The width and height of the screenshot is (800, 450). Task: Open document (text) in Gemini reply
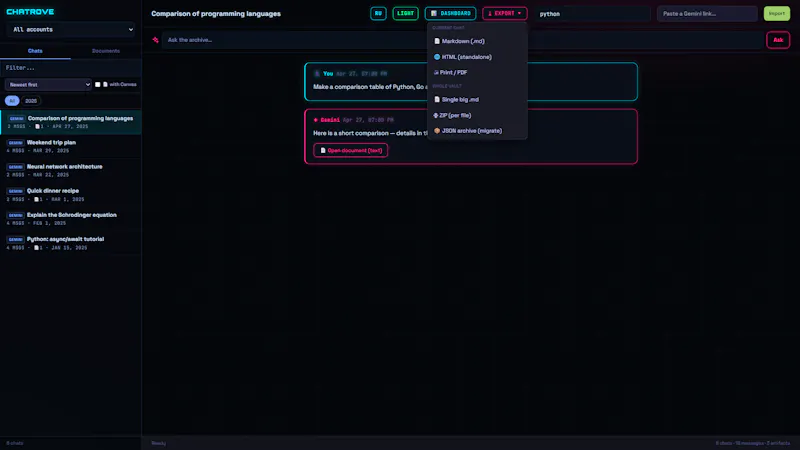click(351, 151)
